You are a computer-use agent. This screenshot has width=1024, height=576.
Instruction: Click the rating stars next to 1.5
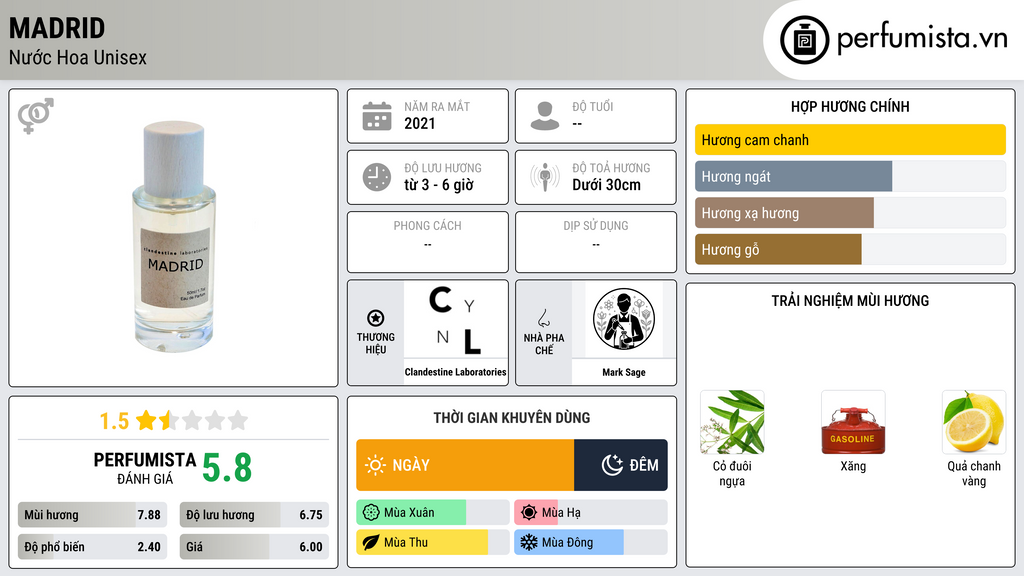(x=192, y=420)
